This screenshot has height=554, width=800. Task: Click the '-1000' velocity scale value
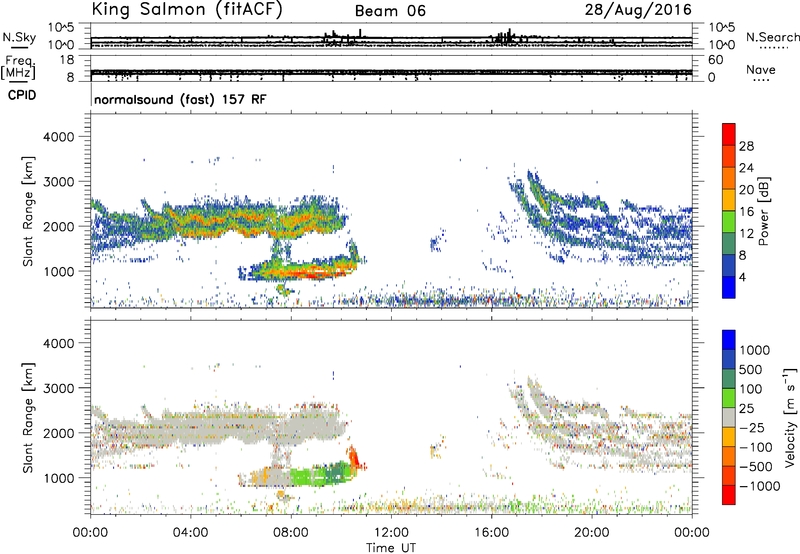(x=760, y=486)
